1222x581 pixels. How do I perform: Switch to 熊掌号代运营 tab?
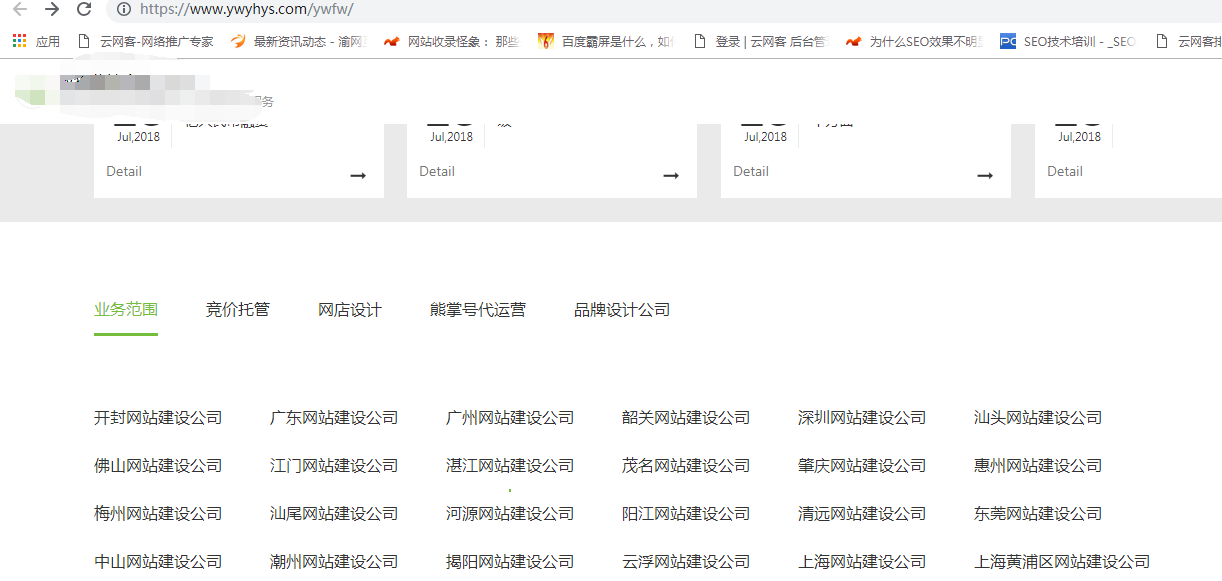[x=477, y=310]
